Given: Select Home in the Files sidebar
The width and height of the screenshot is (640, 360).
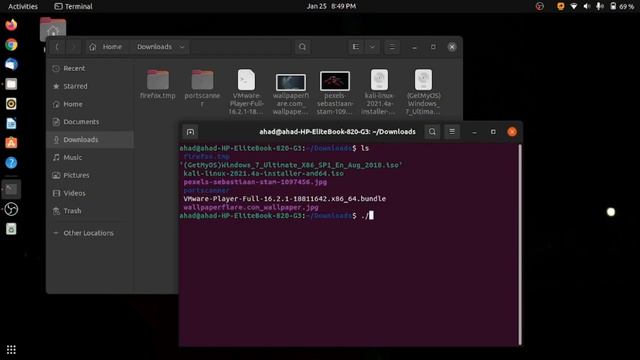Looking at the screenshot, I should point(90,104).
